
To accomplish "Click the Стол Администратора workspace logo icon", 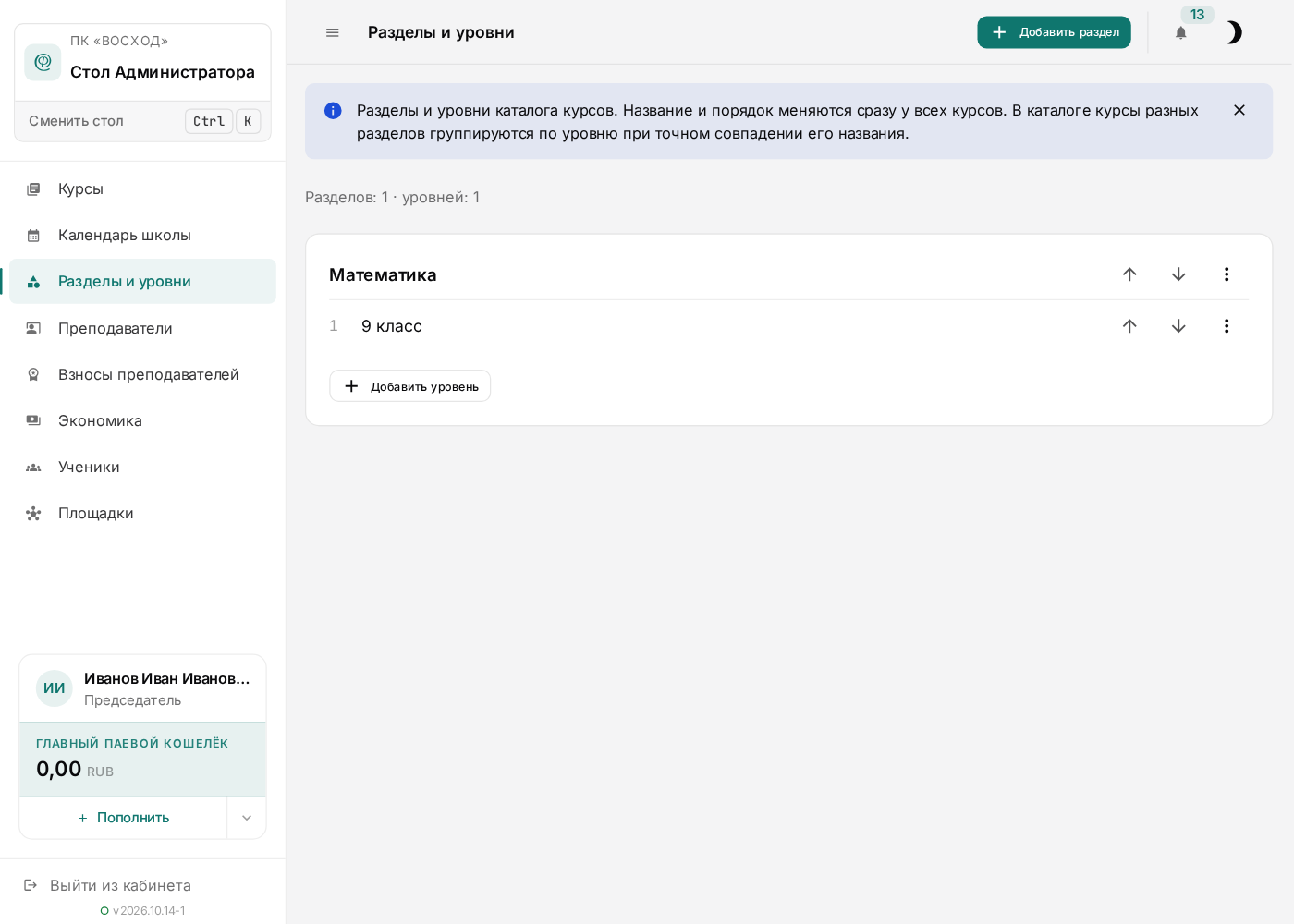I will 43,62.
